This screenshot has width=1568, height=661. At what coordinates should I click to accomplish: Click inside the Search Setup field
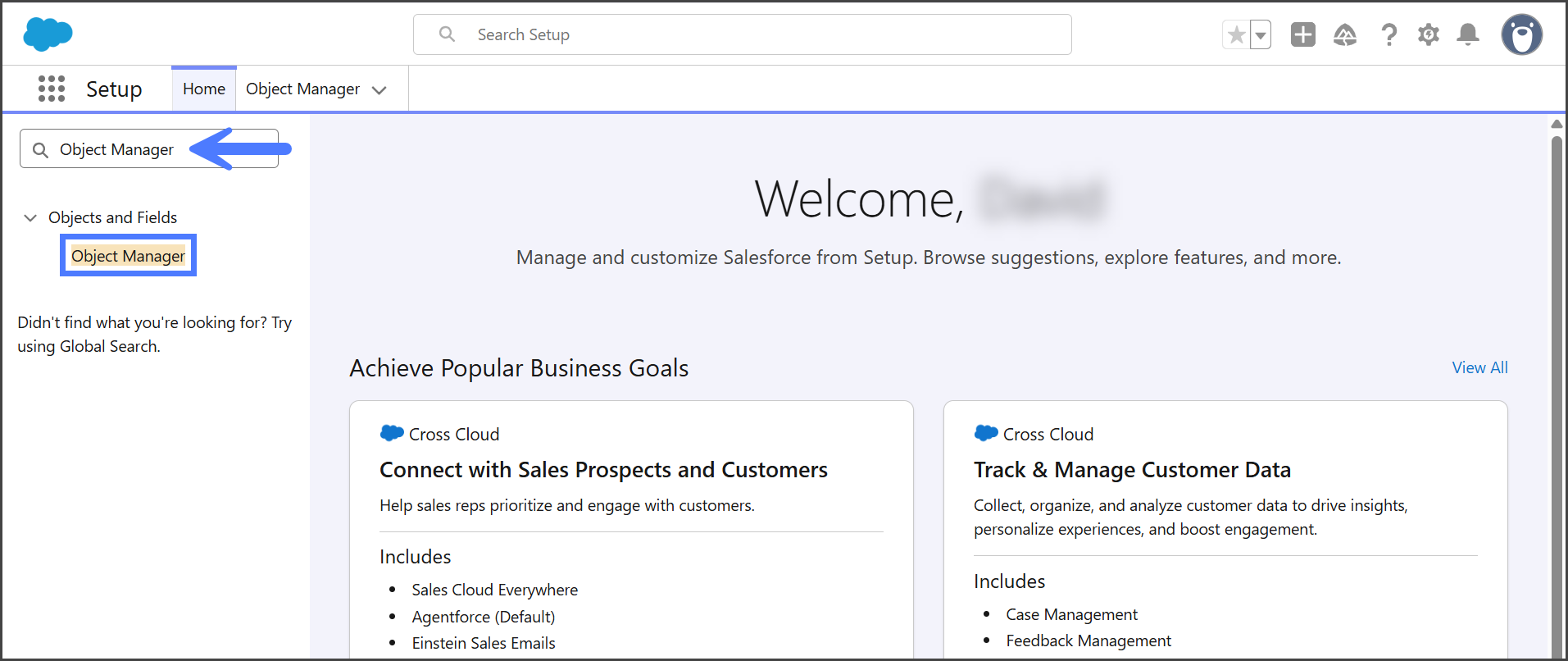point(742,34)
